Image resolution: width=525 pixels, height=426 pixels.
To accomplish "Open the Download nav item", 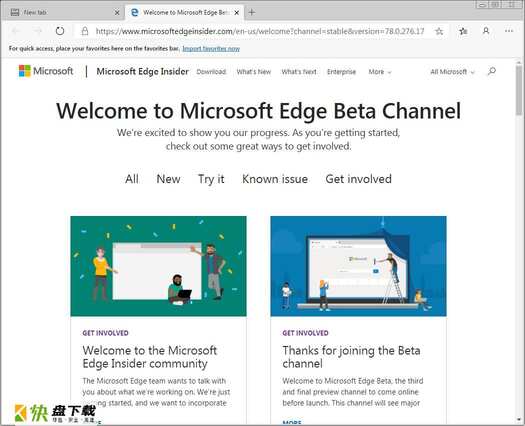I will pyautogui.click(x=211, y=72).
